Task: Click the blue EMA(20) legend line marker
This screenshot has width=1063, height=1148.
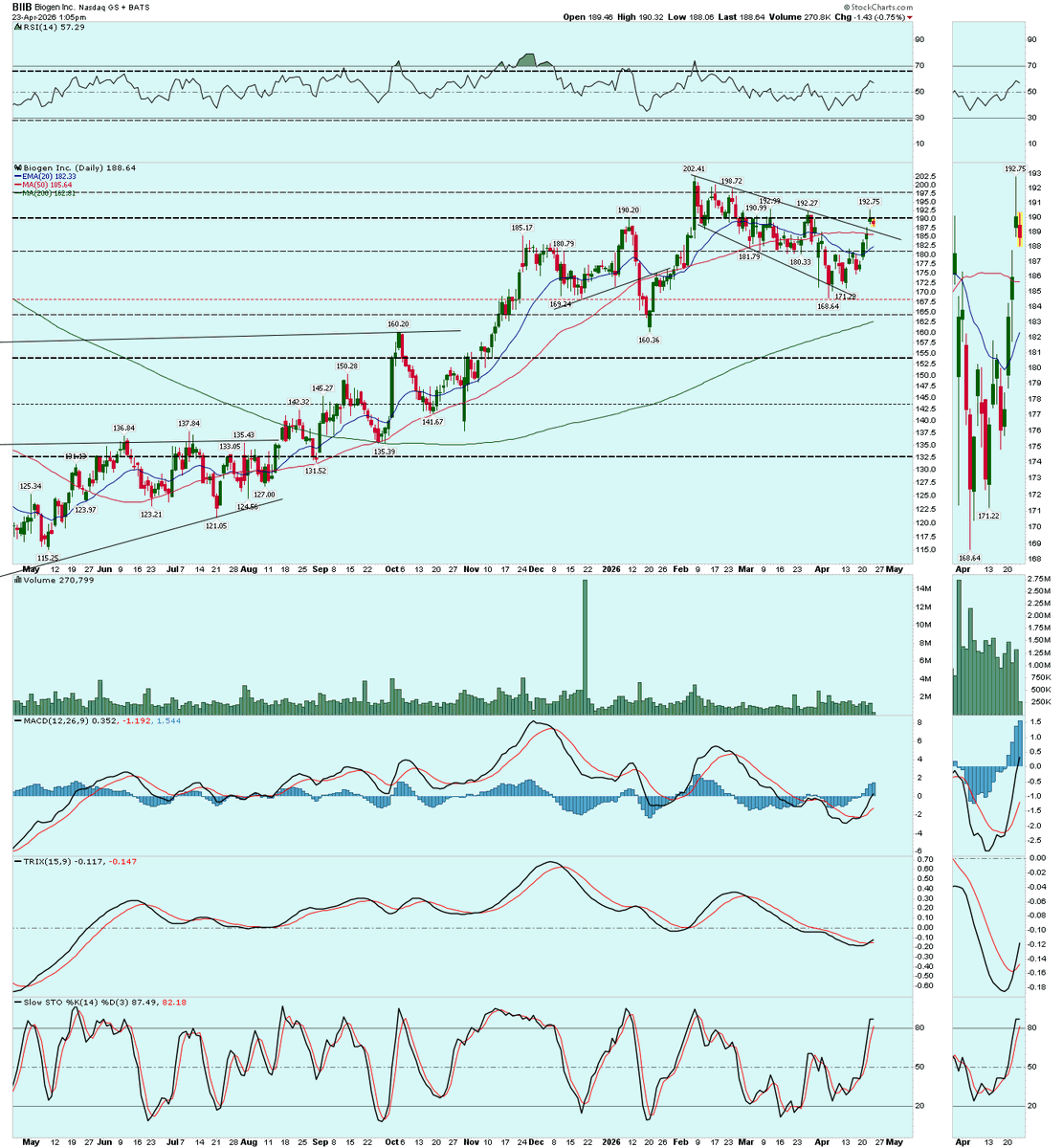Action: pyautogui.click(x=16, y=176)
